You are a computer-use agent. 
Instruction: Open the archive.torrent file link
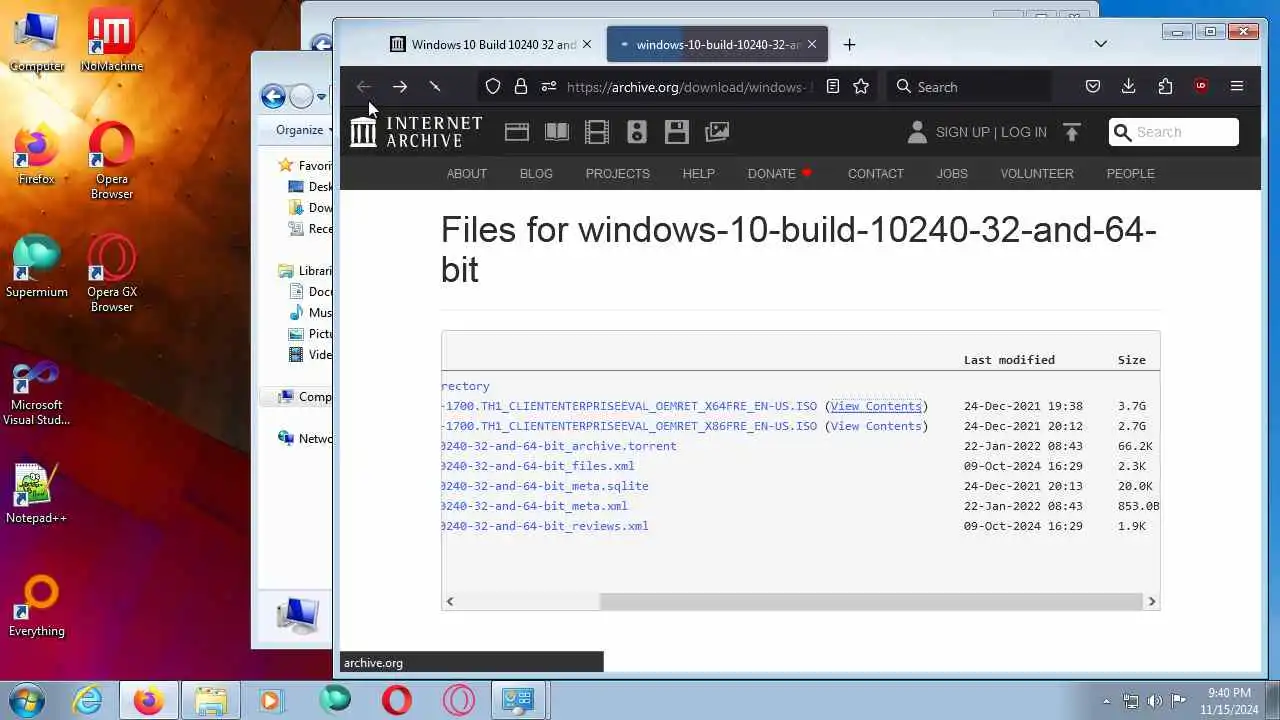click(x=559, y=446)
